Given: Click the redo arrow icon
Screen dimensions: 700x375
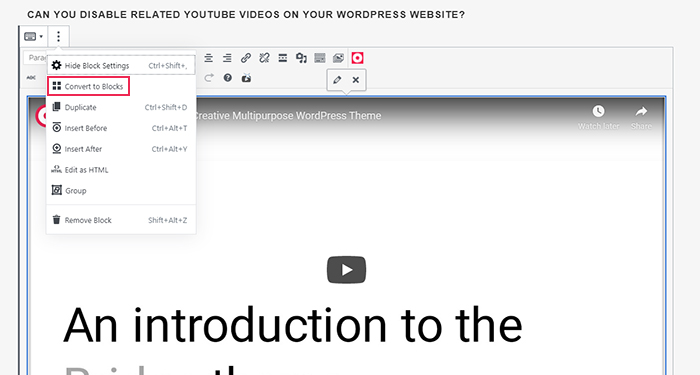Looking at the screenshot, I should coord(208,78).
